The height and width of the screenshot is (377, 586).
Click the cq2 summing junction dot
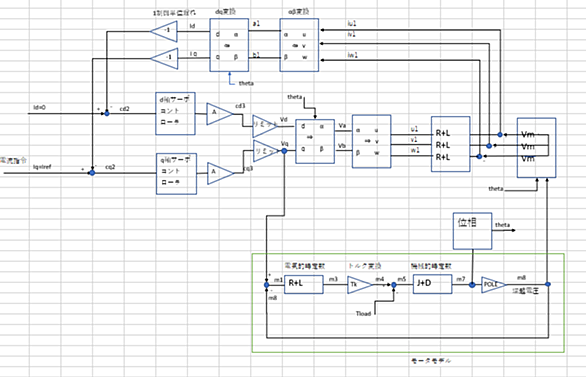[x=92, y=173]
